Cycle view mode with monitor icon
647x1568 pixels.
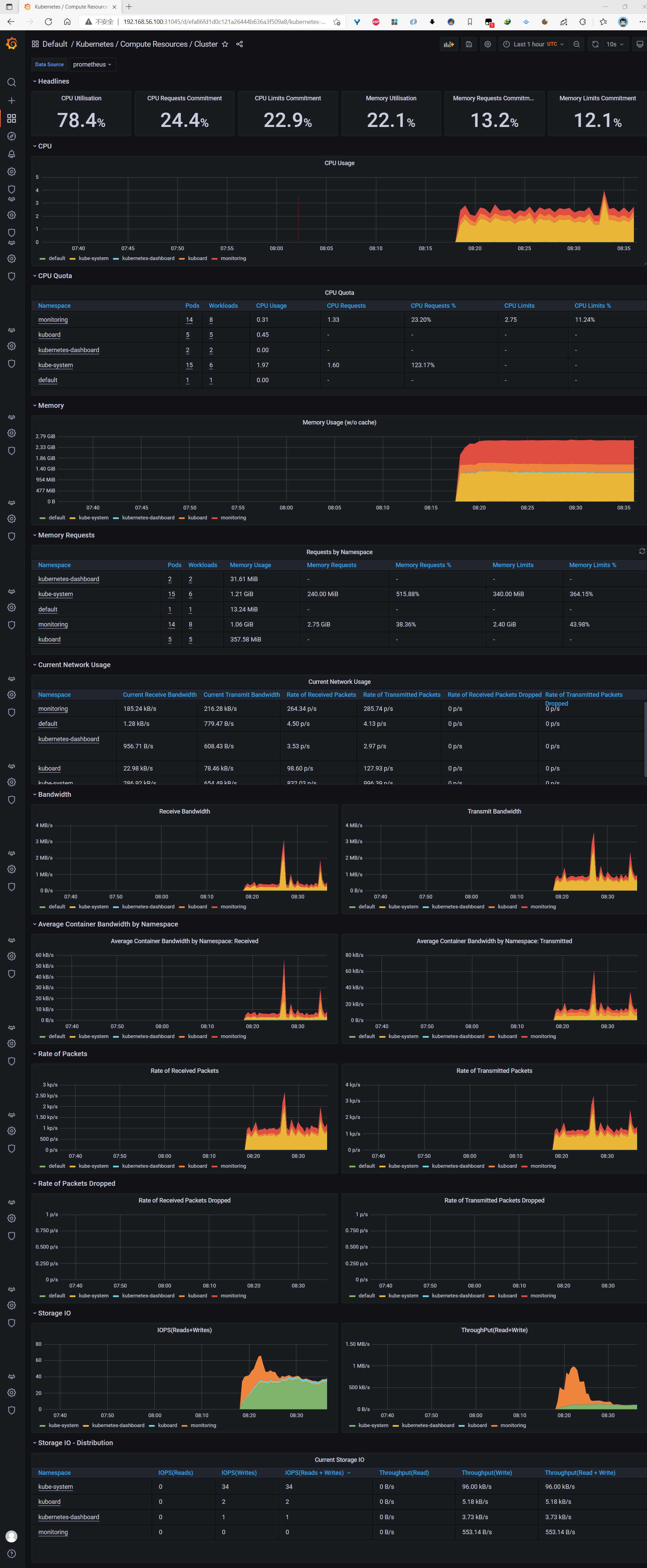(639, 44)
